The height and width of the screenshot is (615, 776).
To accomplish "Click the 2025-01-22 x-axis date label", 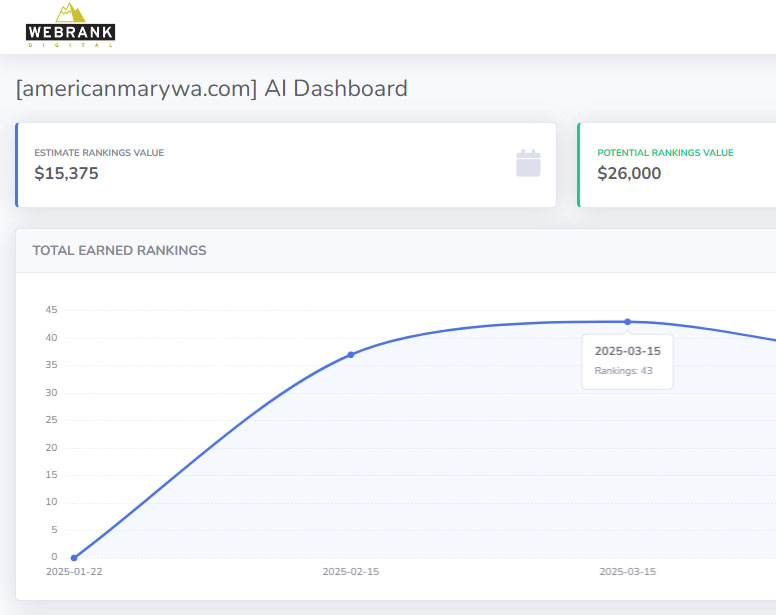I will [x=74, y=572].
